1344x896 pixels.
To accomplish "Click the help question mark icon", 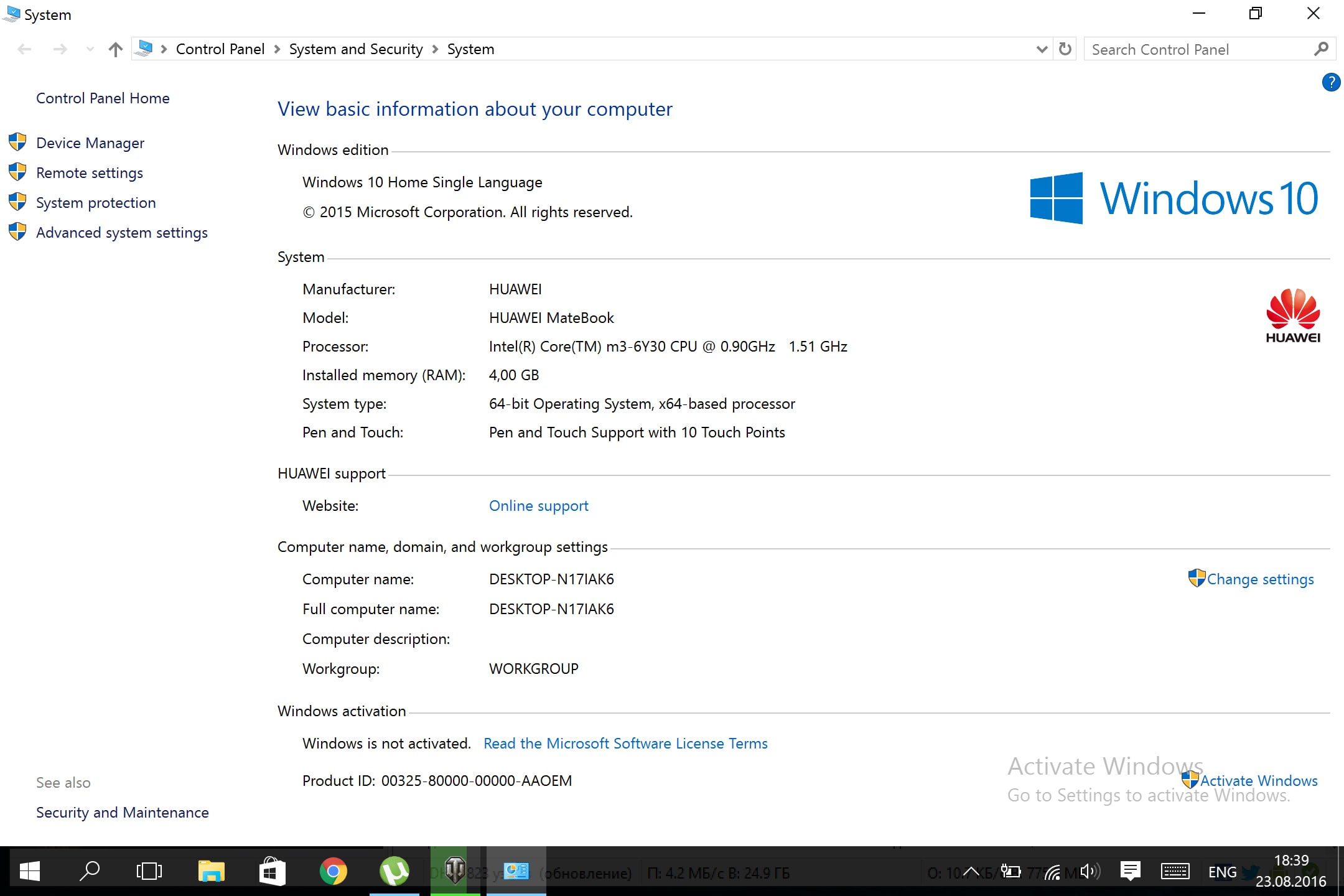I will point(1331,82).
